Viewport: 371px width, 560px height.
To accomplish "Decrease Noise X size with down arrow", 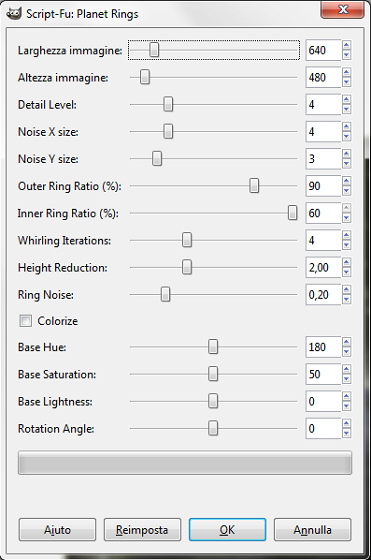I will 346,137.
